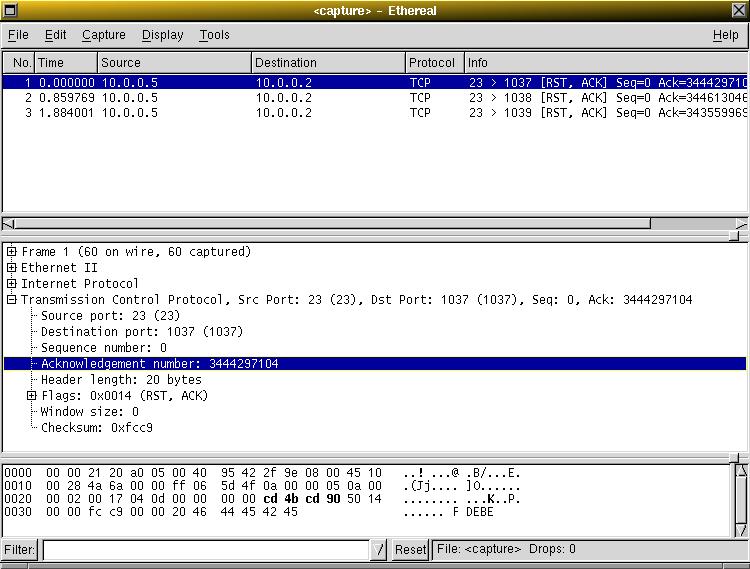Select the Window size: 0 field
Image resolution: width=750 pixels, height=569 pixels.
point(90,412)
